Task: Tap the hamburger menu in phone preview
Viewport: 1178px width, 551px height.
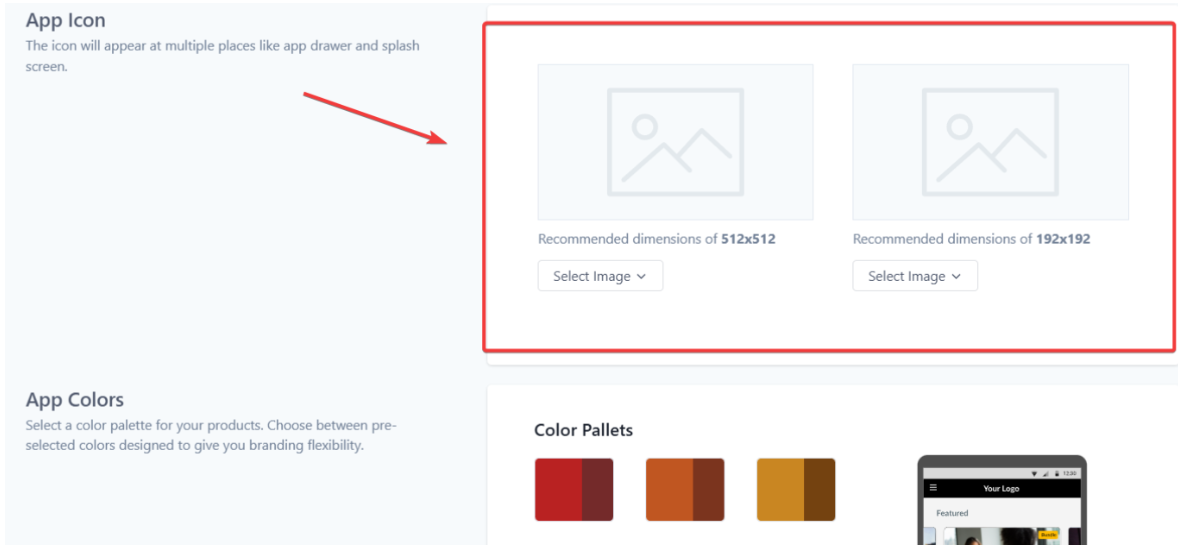Action: (x=934, y=488)
